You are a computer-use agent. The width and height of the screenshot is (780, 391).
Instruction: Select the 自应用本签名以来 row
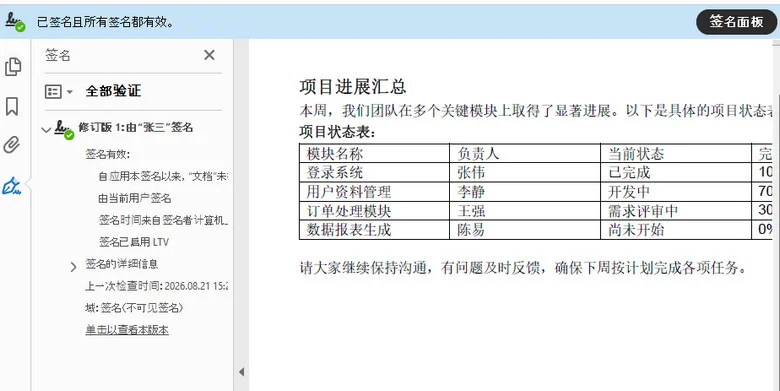(163, 176)
